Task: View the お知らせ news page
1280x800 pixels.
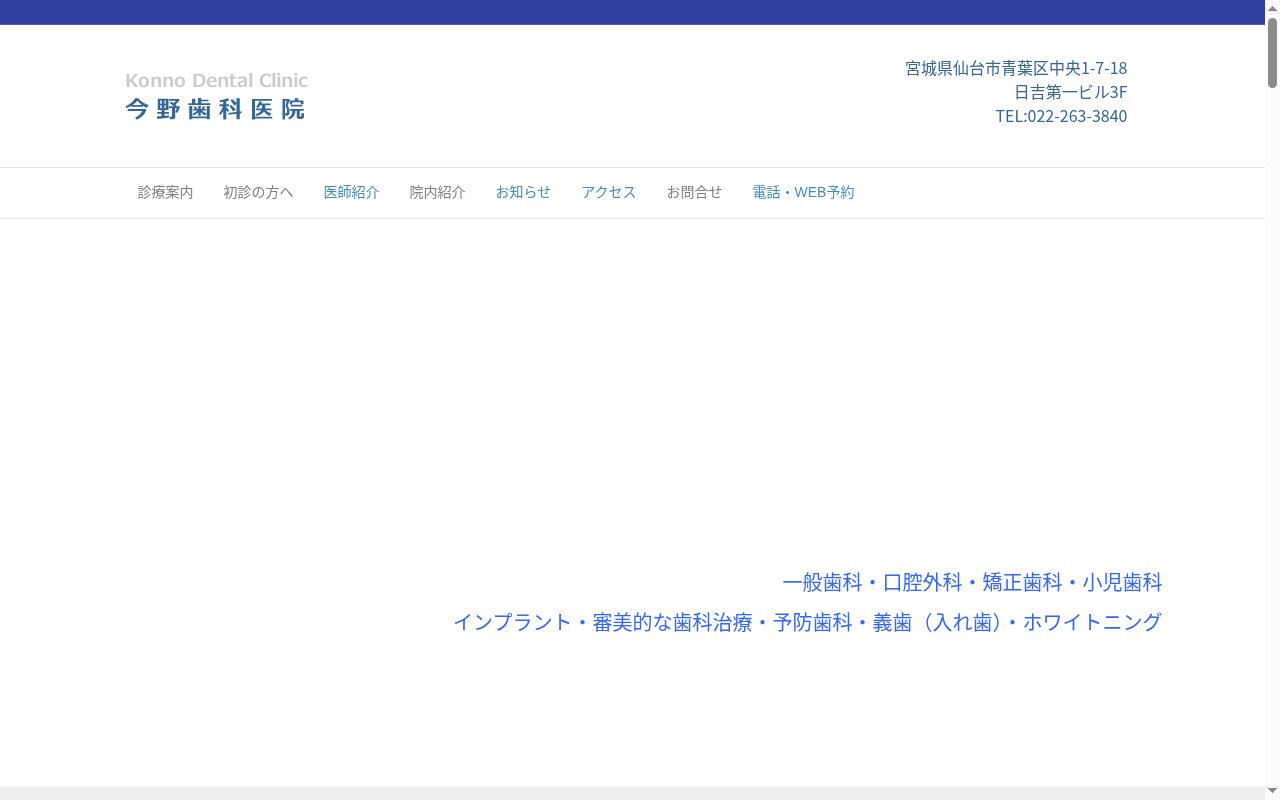Action: point(523,192)
